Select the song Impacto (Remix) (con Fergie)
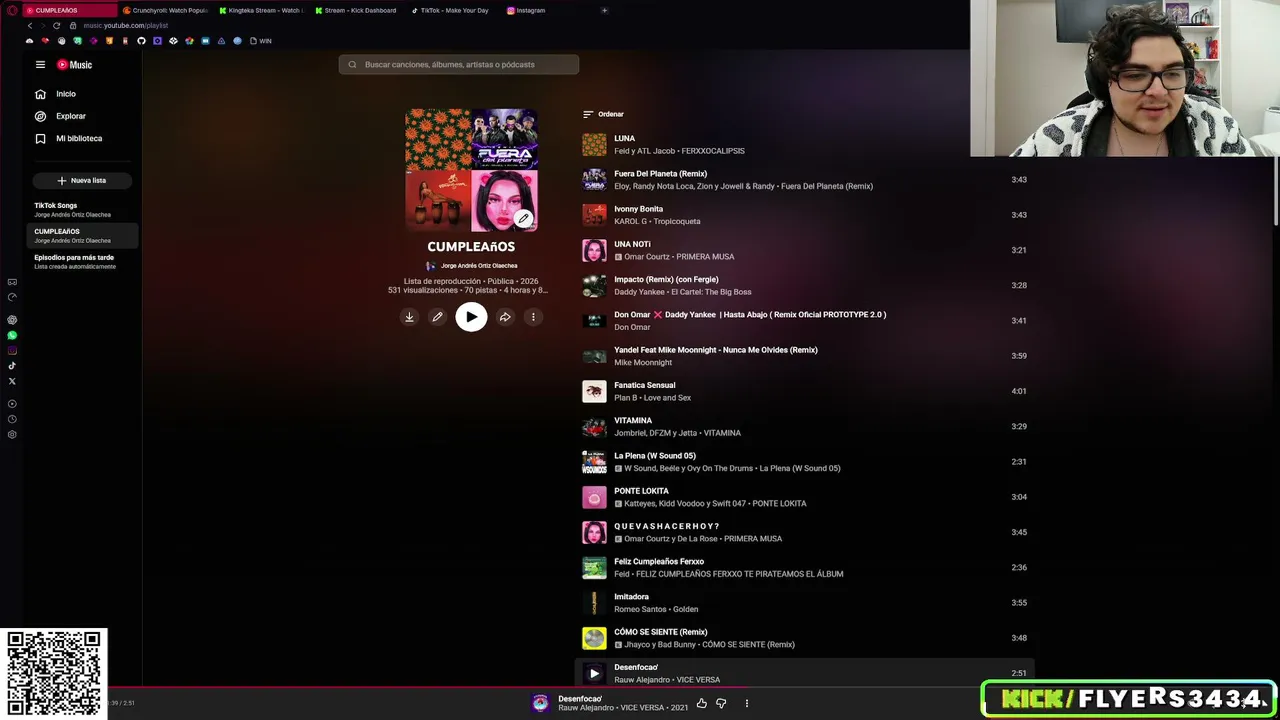Screen dimensions: 1280x720 (666, 280)
